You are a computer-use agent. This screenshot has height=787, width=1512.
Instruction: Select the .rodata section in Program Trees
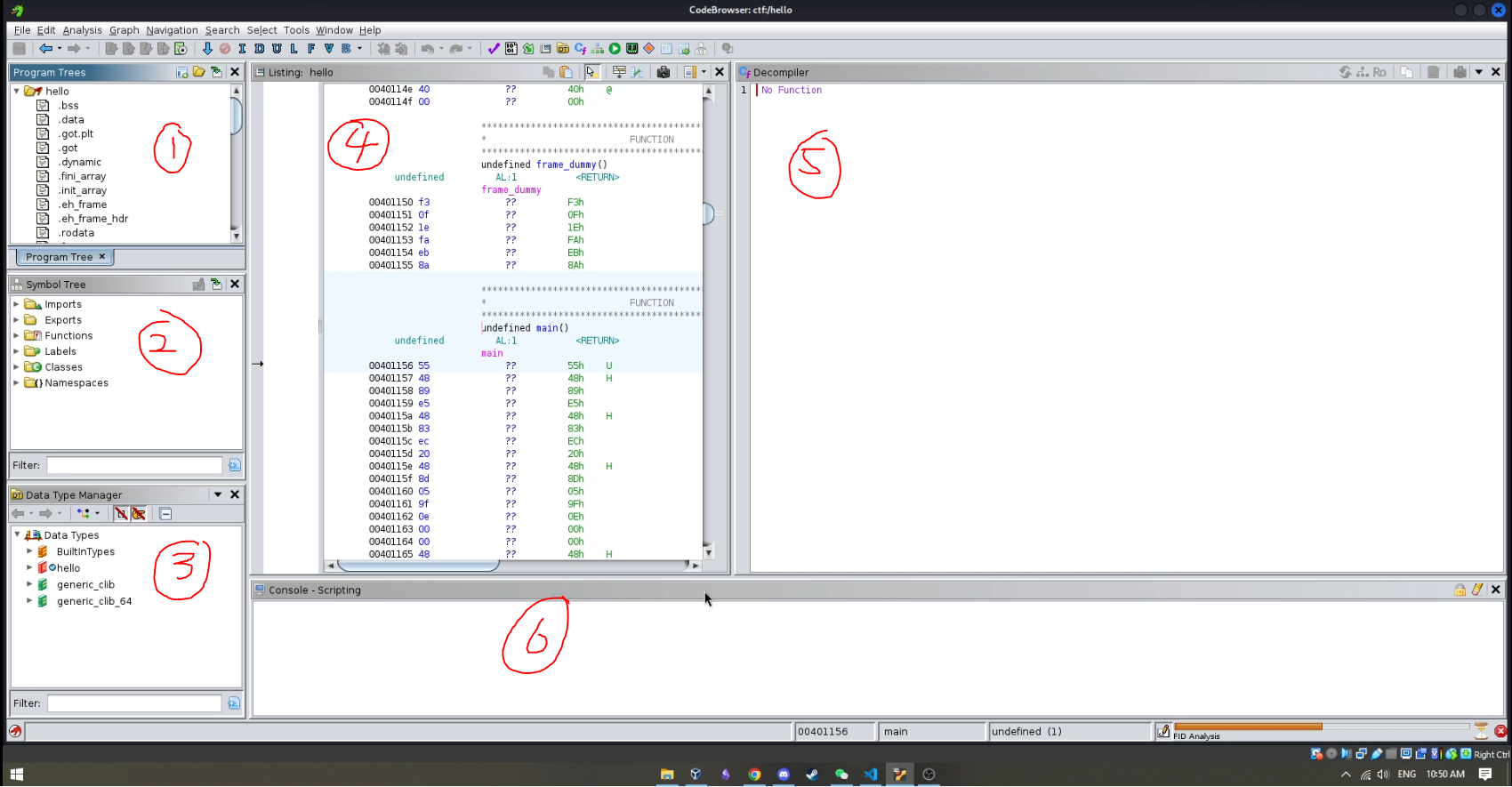pyautogui.click(x=76, y=233)
